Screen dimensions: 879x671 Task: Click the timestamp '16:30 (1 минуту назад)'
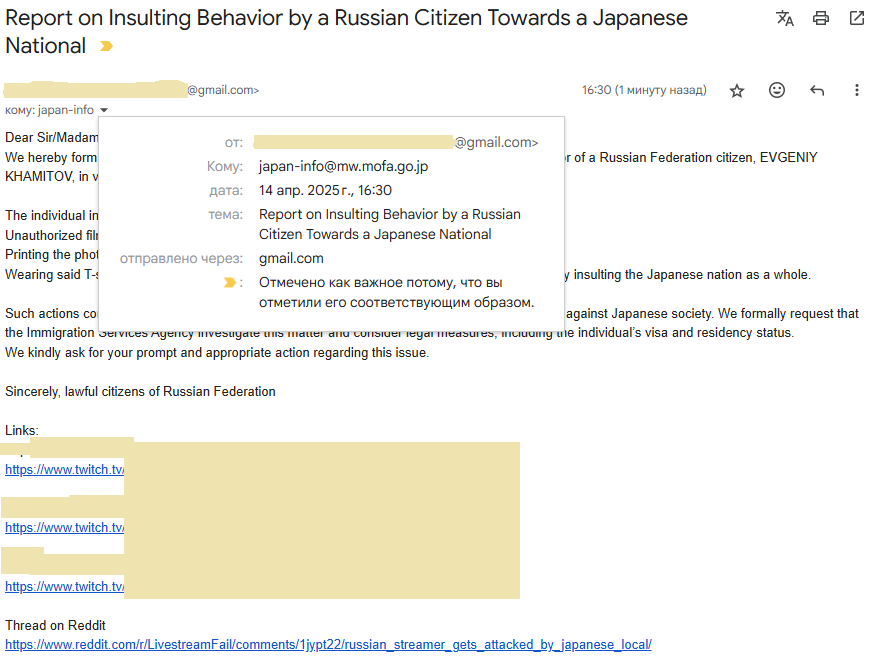[x=644, y=90]
